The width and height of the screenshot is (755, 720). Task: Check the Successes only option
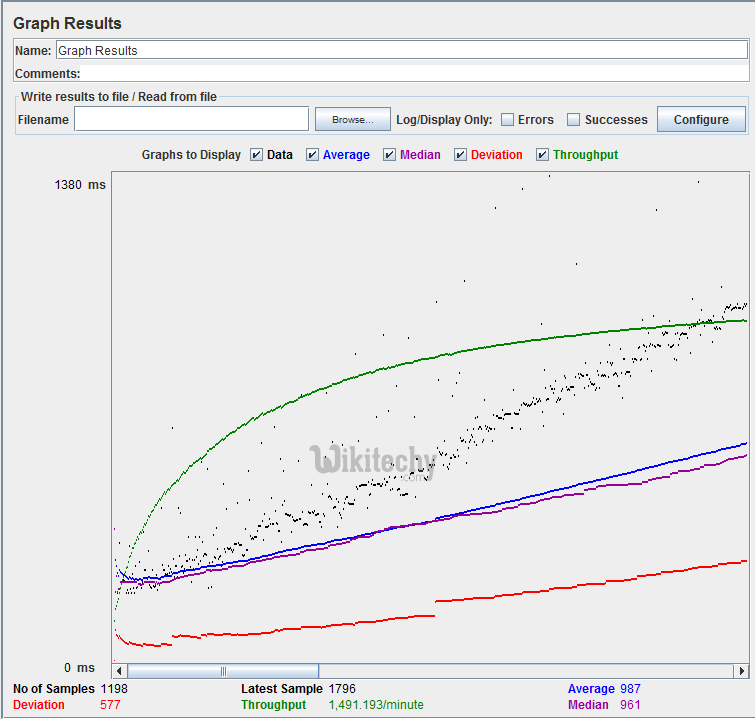click(x=574, y=120)
